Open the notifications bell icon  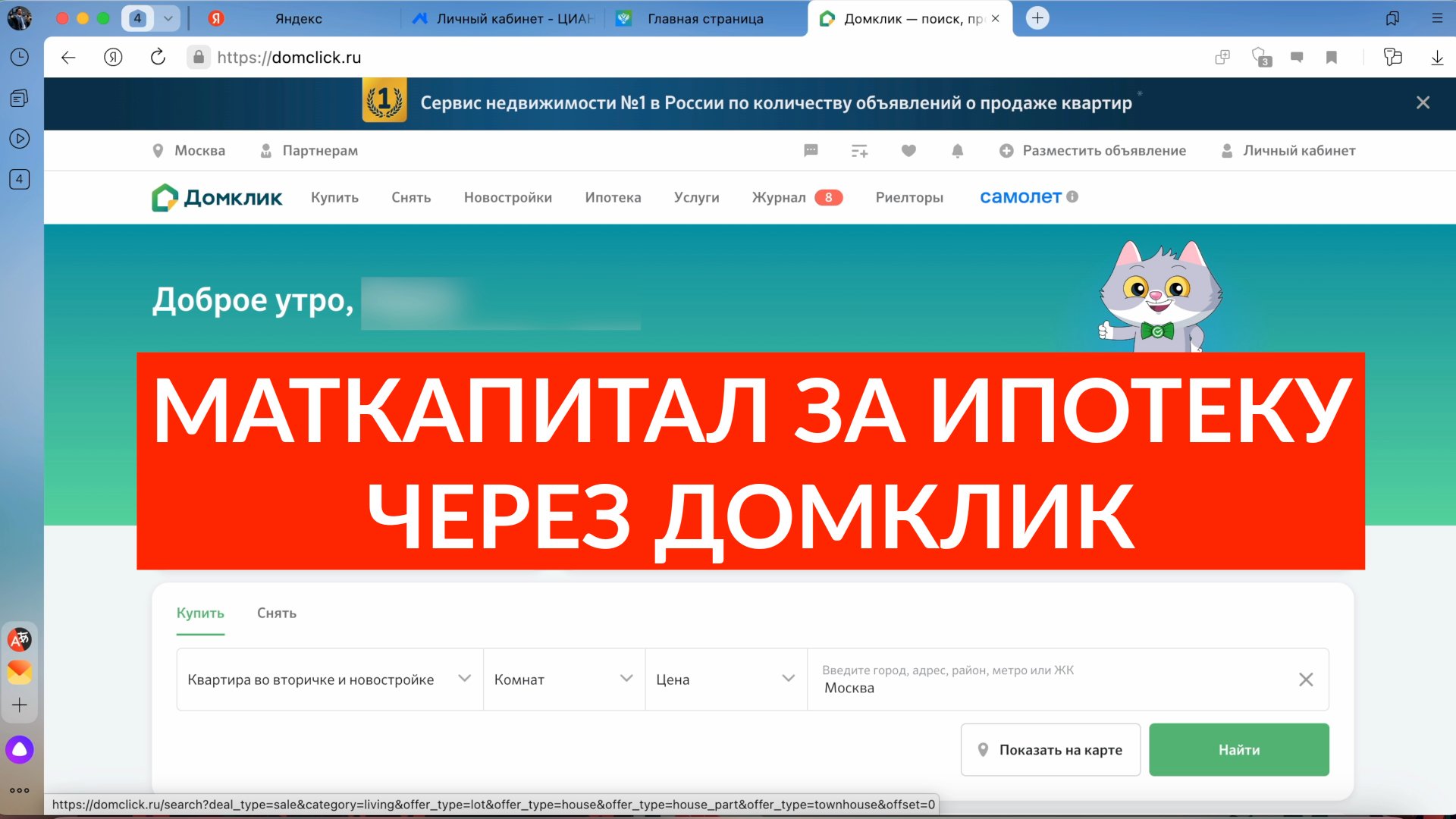pyautogui.click(x=958, y=151)
